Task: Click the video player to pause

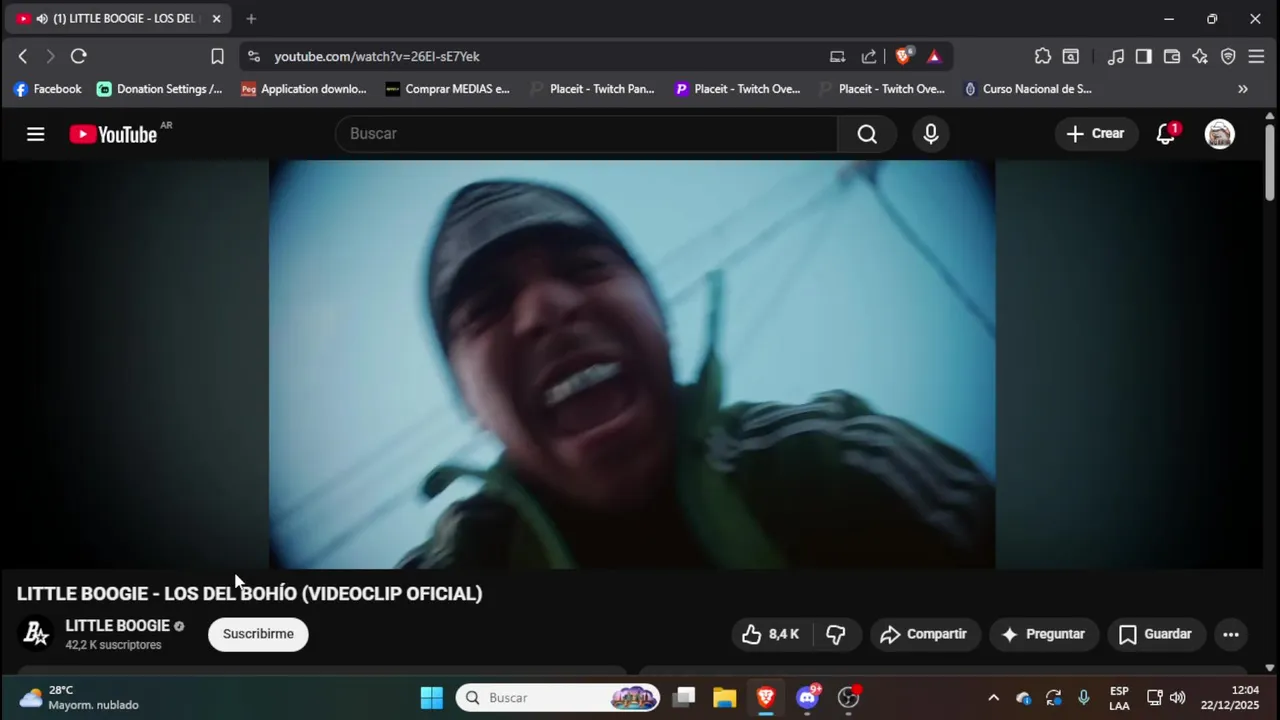Action: (632, 364)
